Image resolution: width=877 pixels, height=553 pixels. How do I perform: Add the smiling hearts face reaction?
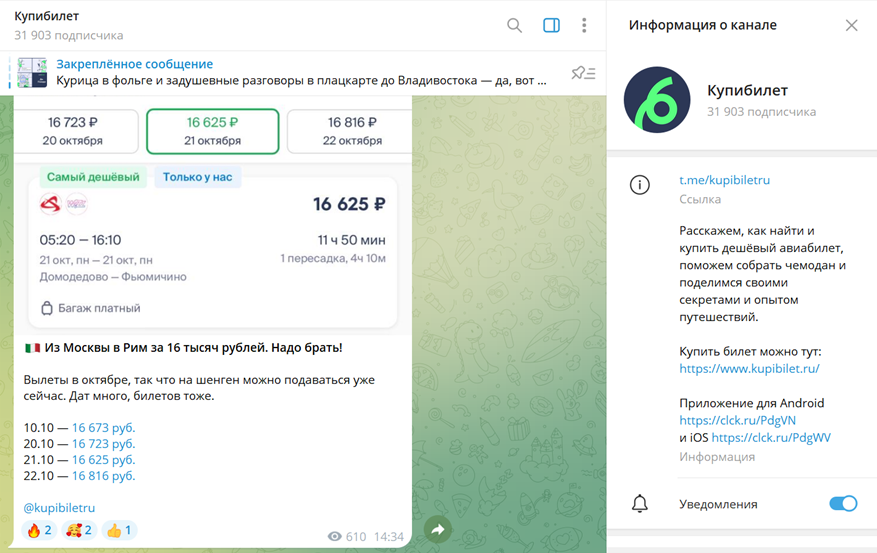tap(79, 530)
